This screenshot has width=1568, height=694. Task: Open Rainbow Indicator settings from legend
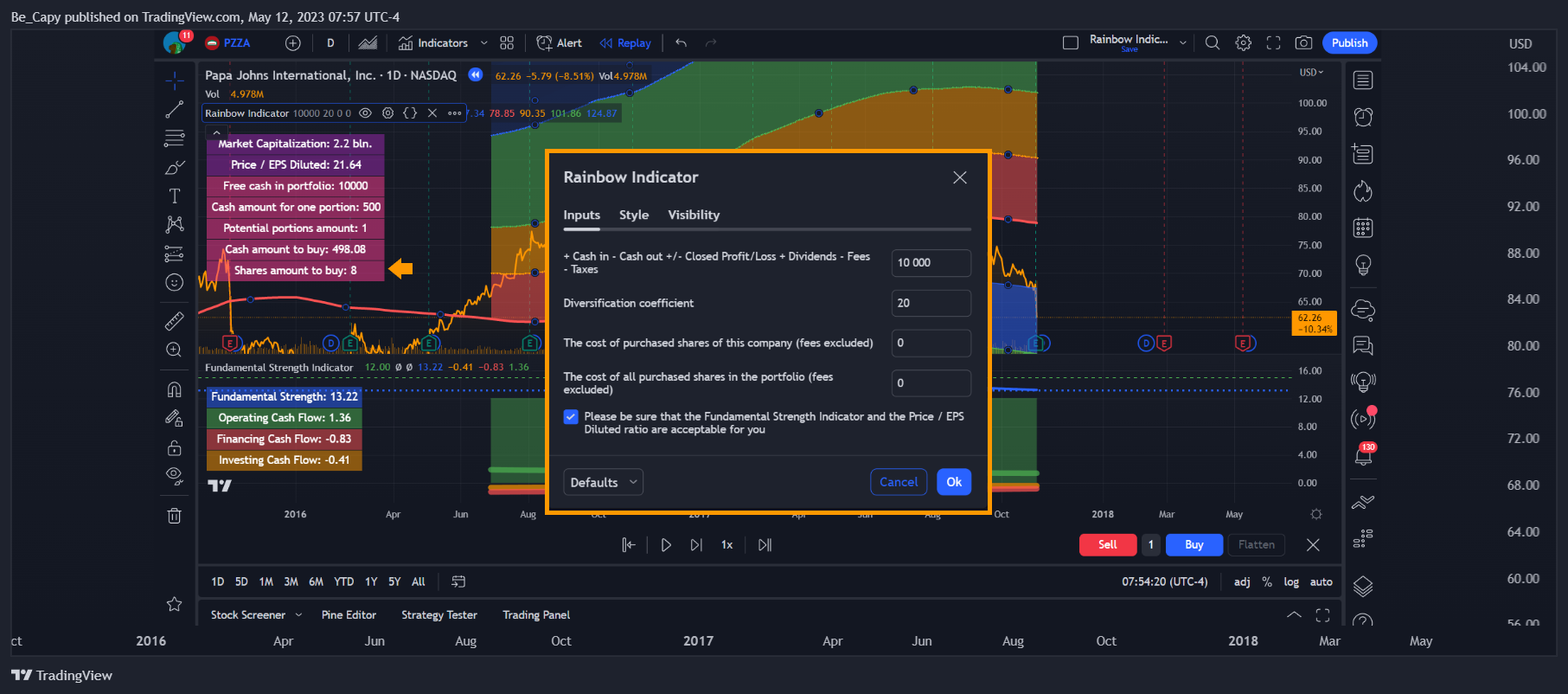click(387, 113)
